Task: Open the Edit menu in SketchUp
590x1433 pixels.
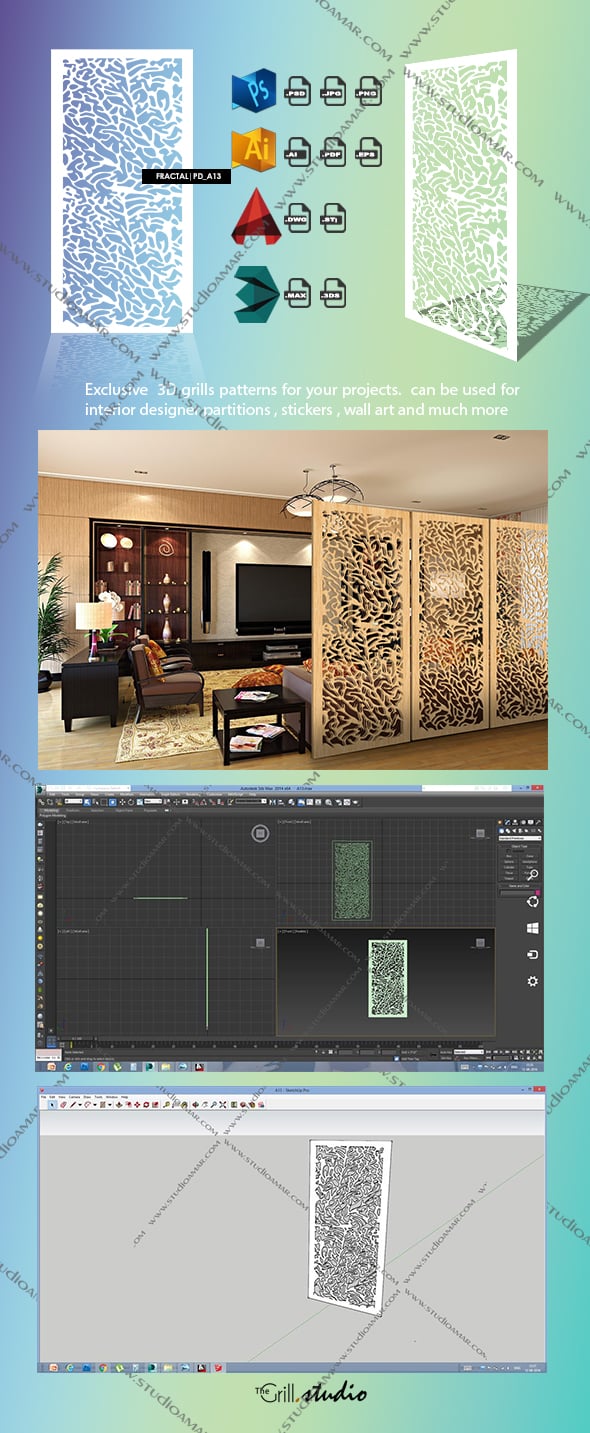Action: click(52, 1096)
